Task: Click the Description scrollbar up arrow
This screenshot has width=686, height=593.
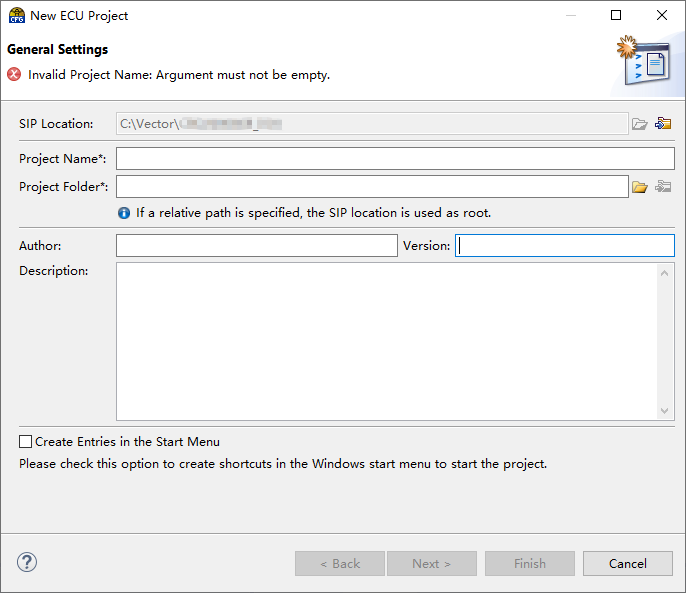Action: coord(666,273)
